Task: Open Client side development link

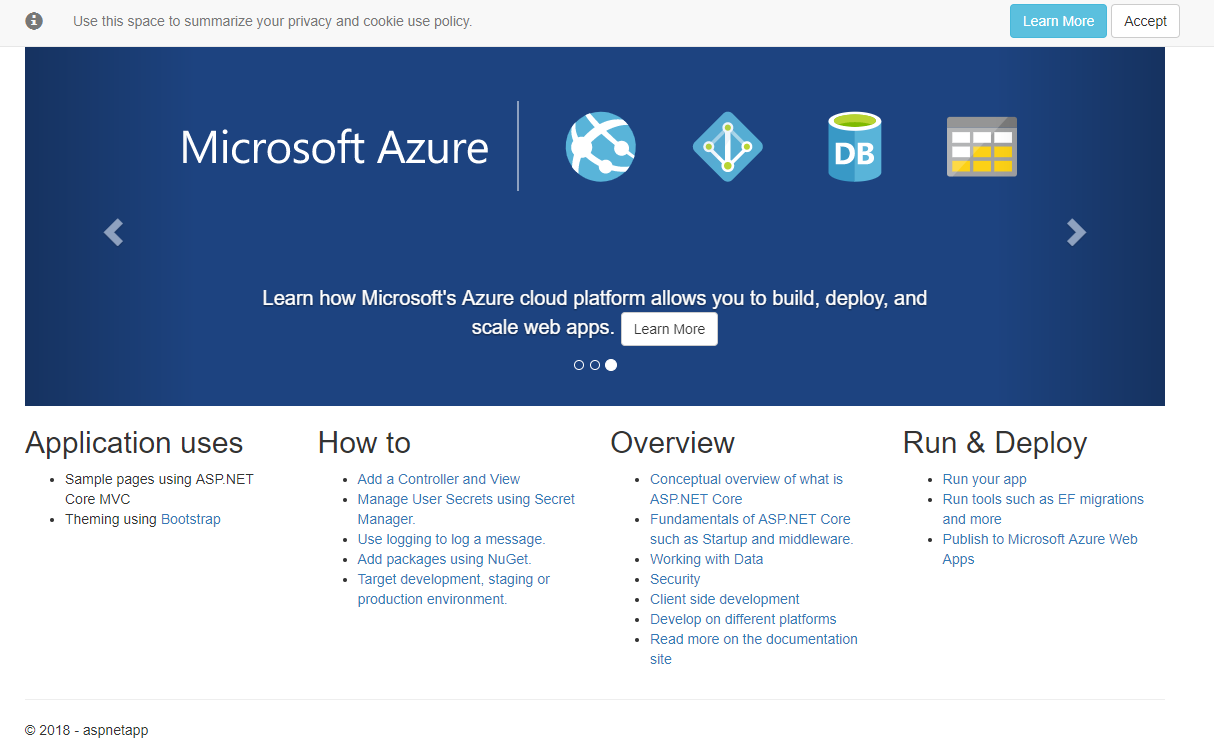Action: [725, 599]
